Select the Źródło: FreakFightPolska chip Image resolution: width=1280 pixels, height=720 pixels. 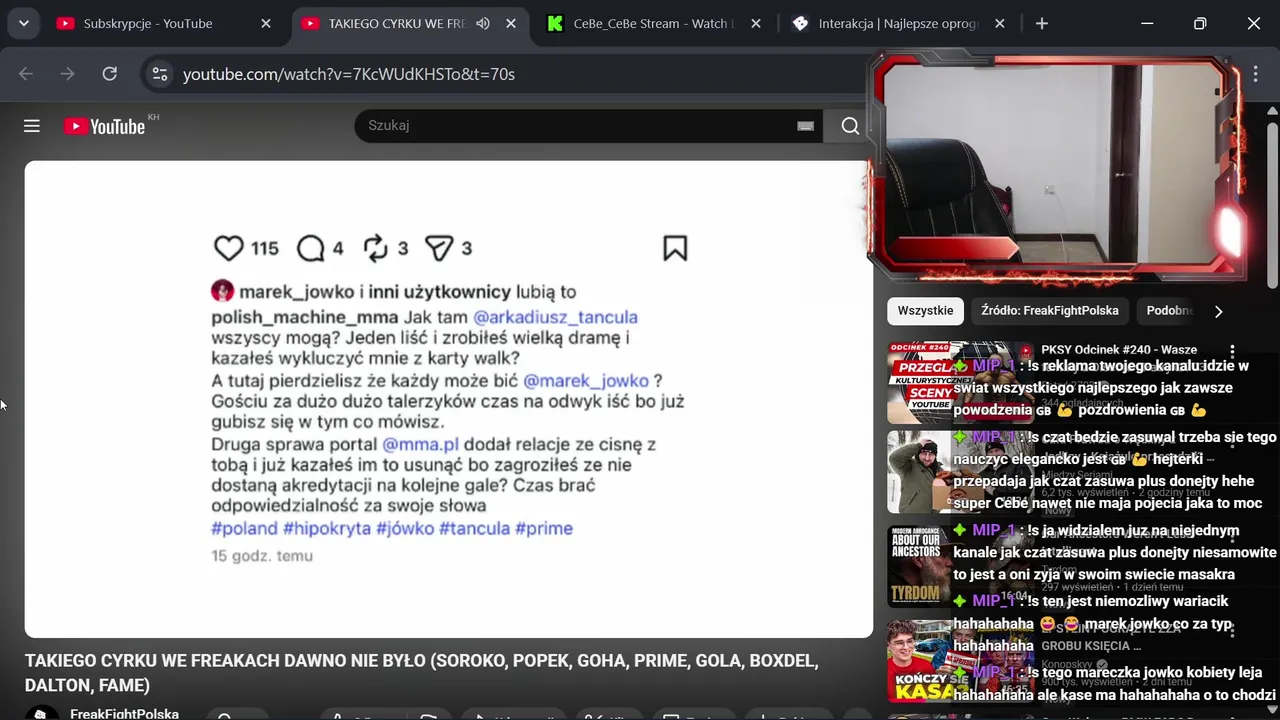tap(1050, 311)
